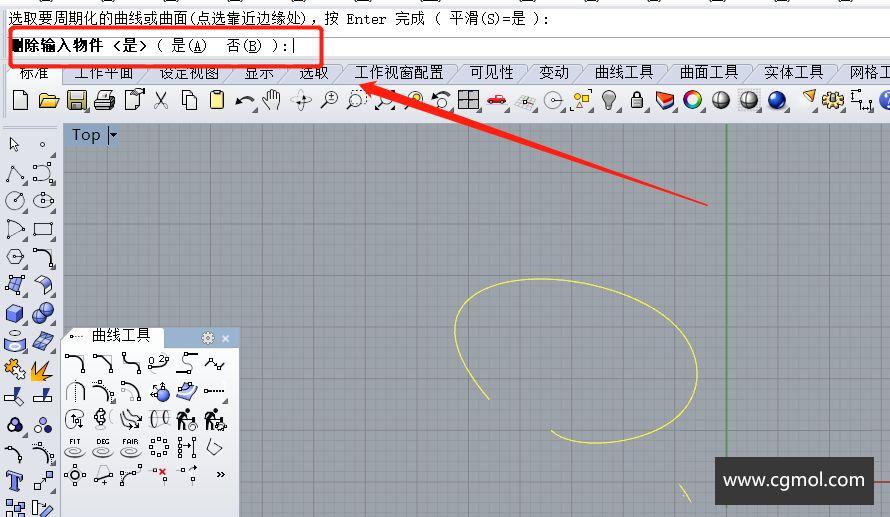890x517 pixels.
Task: Click the Chamfer curves icon in curve tools
Action: click(x=103, y=363)
